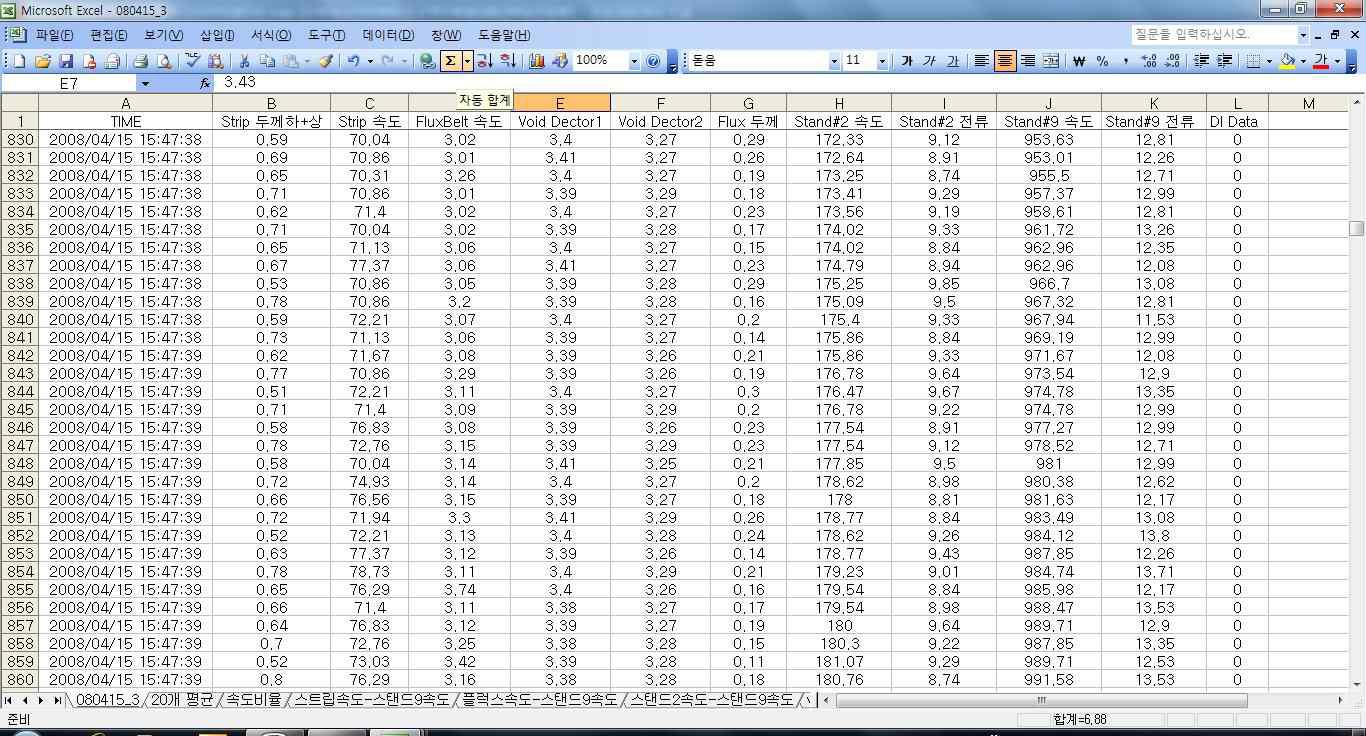Viewport: 1366px width, 736px height.
Task: Expand the AutoSum function dropdown arrow
Action: tap(467, 61)
